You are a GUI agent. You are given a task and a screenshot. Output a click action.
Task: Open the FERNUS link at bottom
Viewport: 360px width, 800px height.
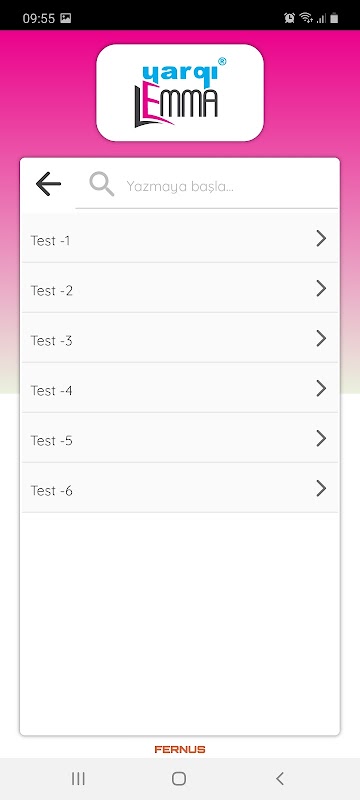[180, 749]
